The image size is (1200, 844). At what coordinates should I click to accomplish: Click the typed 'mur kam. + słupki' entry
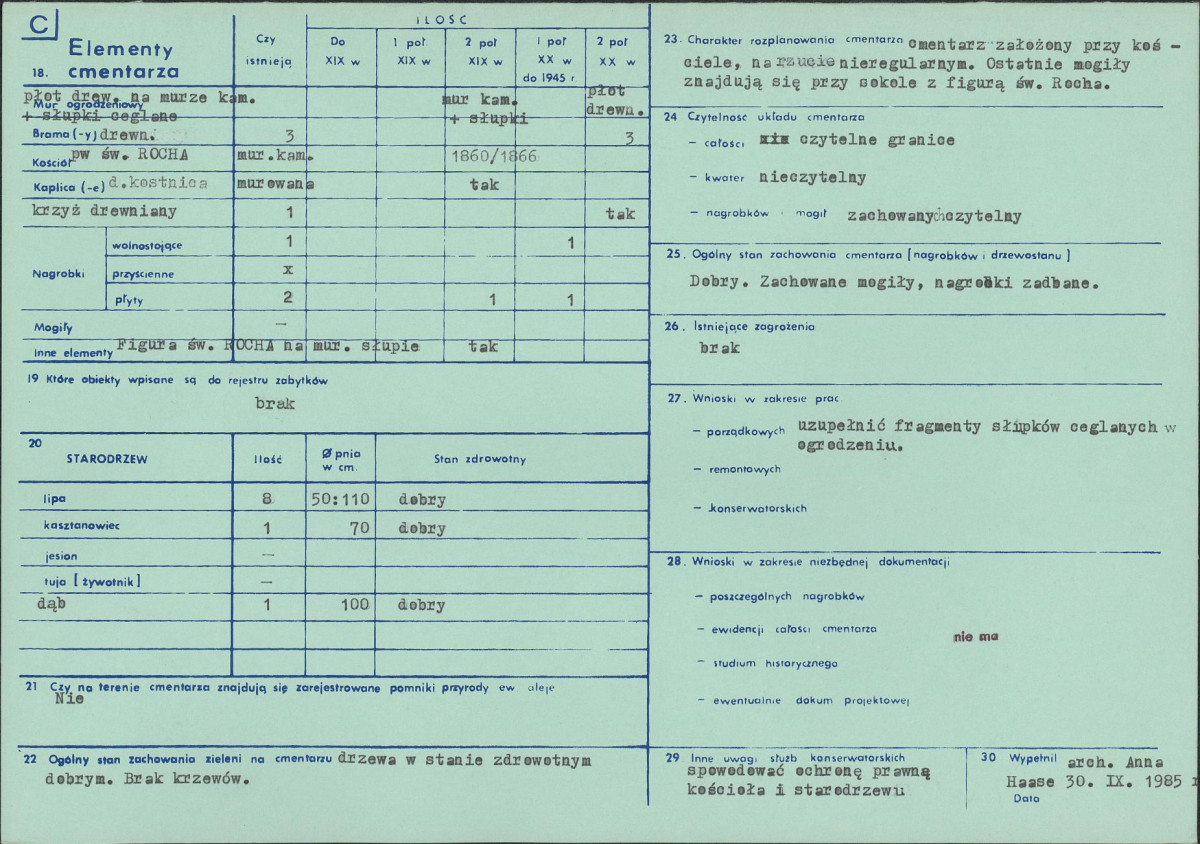pyautogui.click(x=484, y=110)
